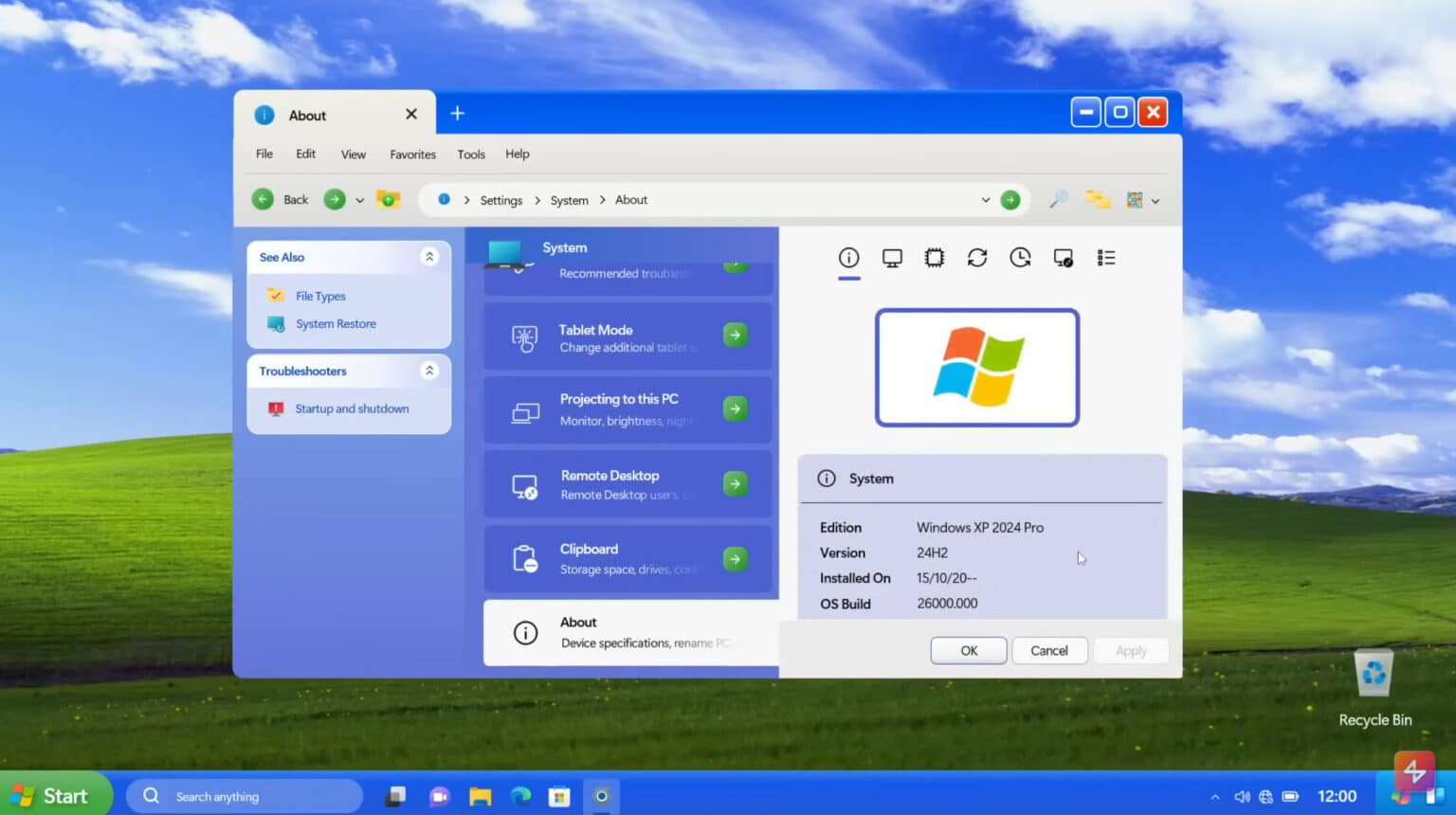The image size is (1456, 815).
Task: Collapse the See Also panel
Action: 429,256
